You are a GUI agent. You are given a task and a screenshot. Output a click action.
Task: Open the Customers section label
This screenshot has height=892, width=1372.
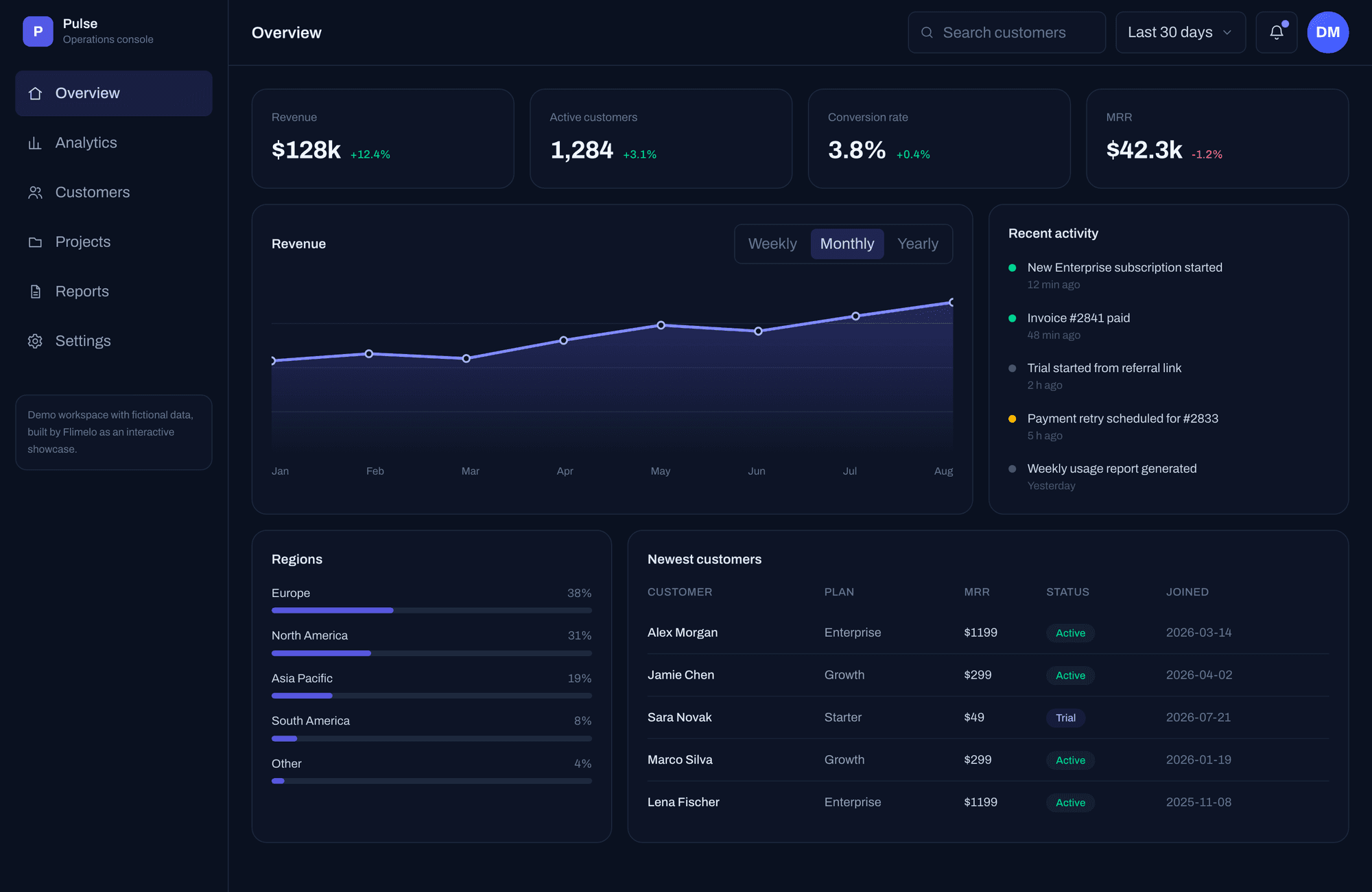[93, 192]
